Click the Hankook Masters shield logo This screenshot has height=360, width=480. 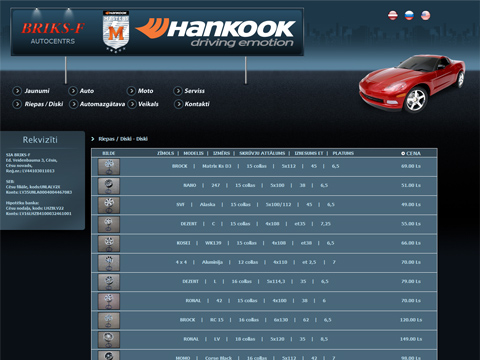pos(116,32)
